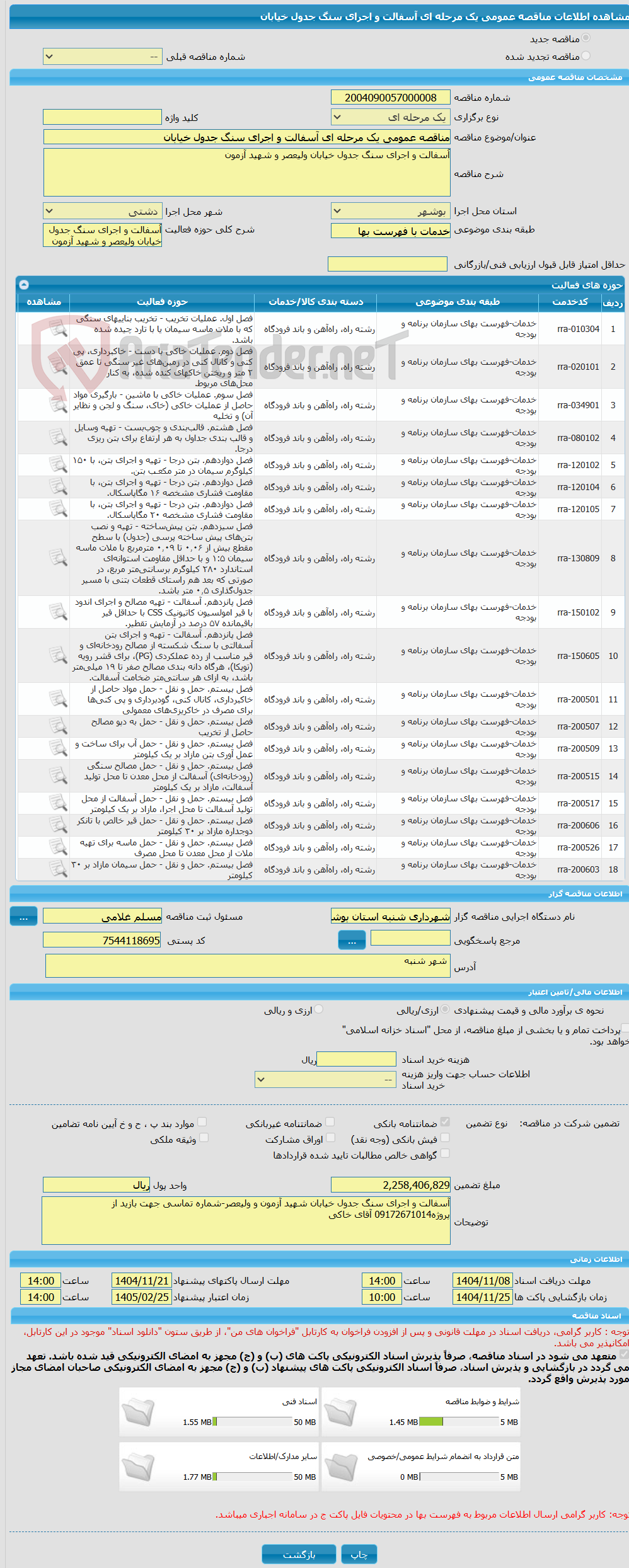Image resolution: width=629 pixels, height=1568 pixels.
Task: Open view icon for row rra-120102
Action: coord(59,465)
